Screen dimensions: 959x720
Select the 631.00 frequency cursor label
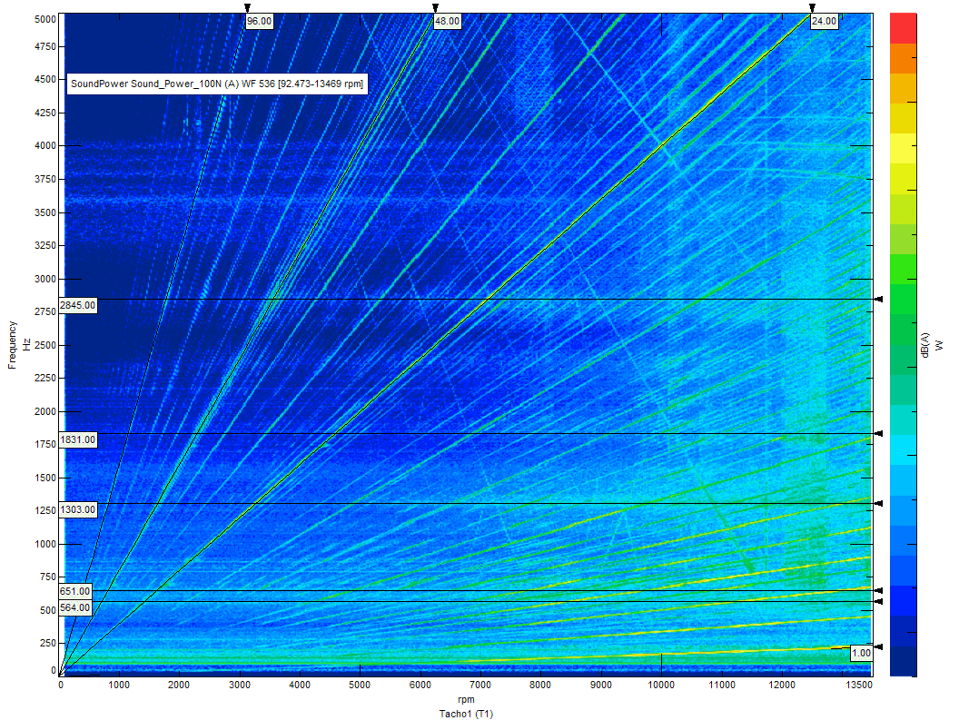[76, 592]
